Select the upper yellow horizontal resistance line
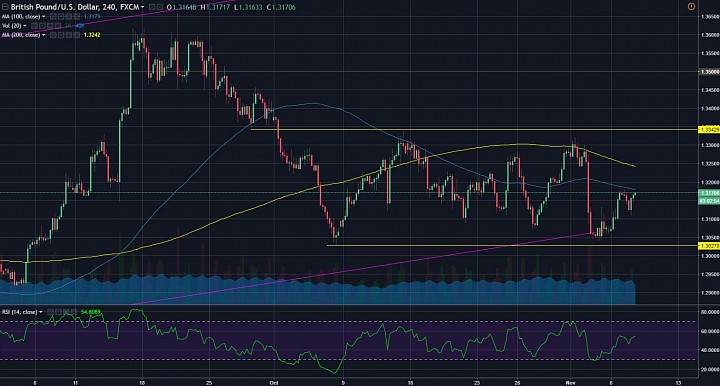 tap(473, 129)
